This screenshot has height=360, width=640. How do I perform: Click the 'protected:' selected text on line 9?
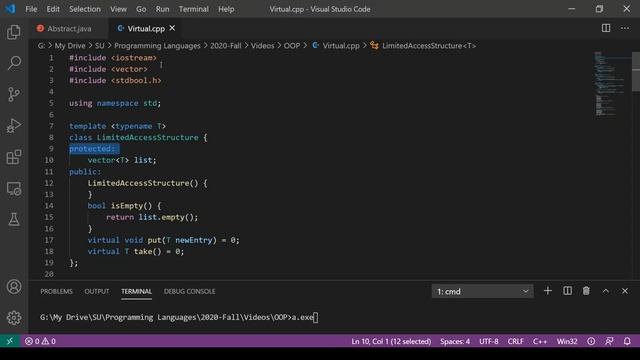tap(92, 149)
